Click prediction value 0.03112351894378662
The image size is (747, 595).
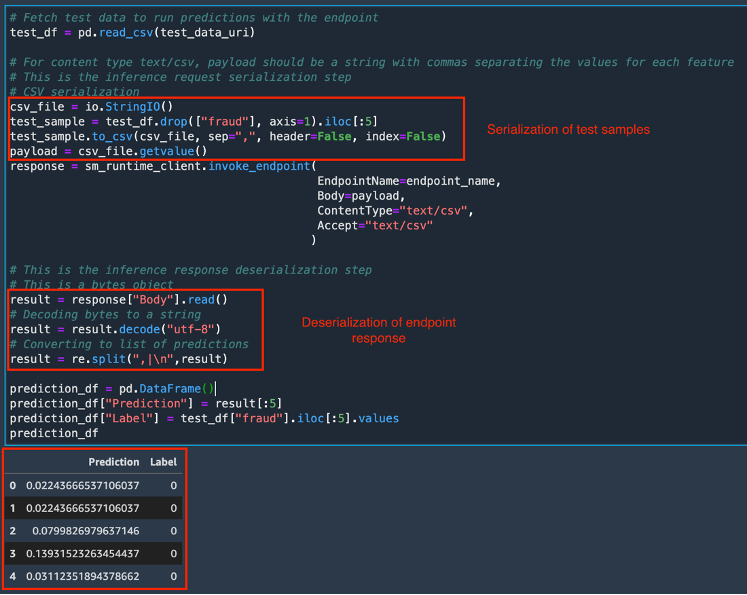82,576
